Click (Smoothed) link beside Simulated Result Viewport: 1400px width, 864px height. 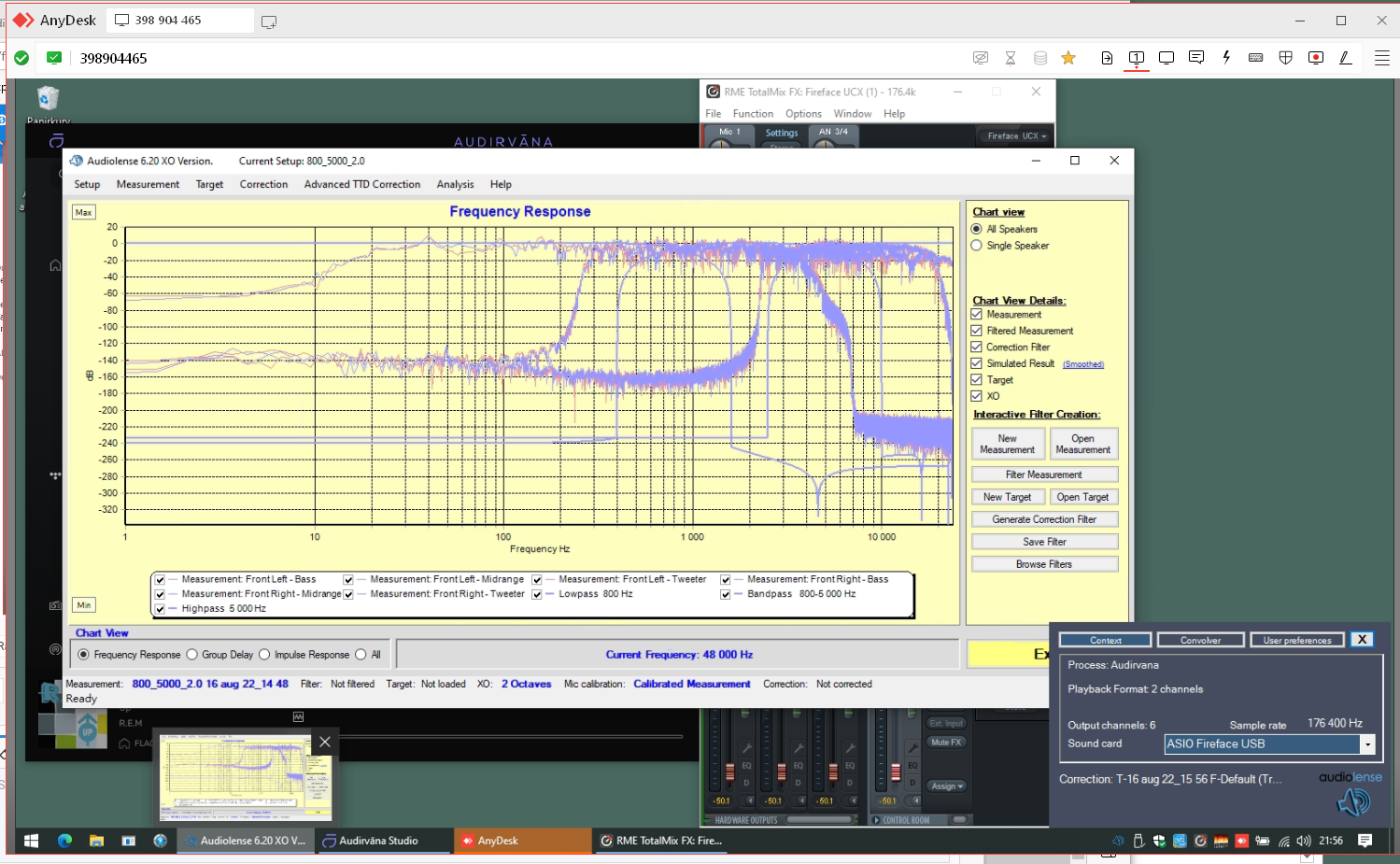1083,364
